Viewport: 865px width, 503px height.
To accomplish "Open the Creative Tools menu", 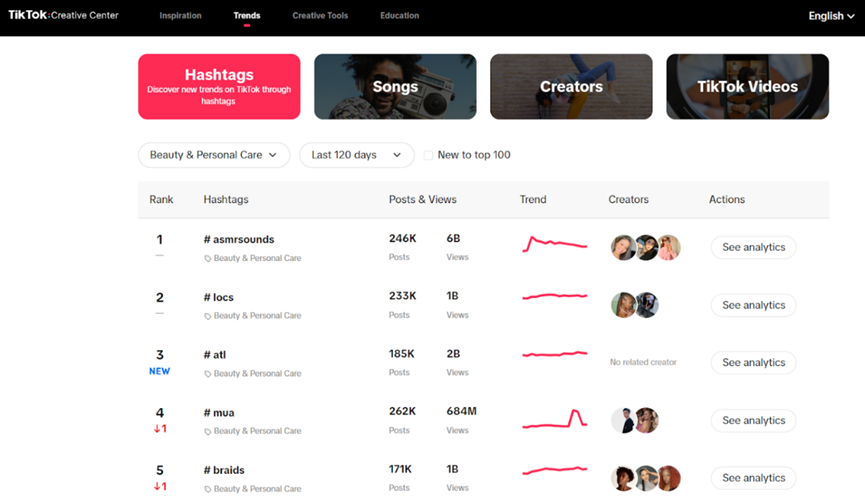I will 320,15.
